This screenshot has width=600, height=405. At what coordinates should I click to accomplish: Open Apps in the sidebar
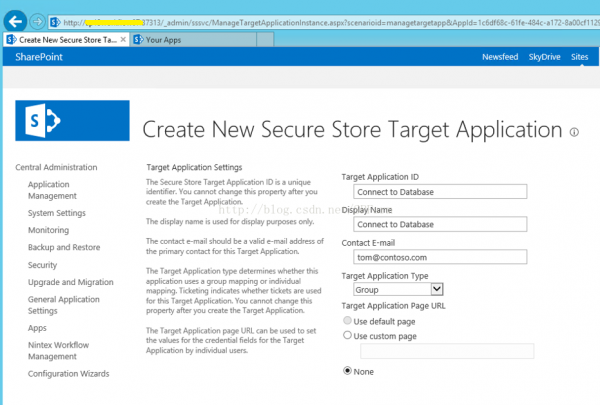tap(37, 328)
